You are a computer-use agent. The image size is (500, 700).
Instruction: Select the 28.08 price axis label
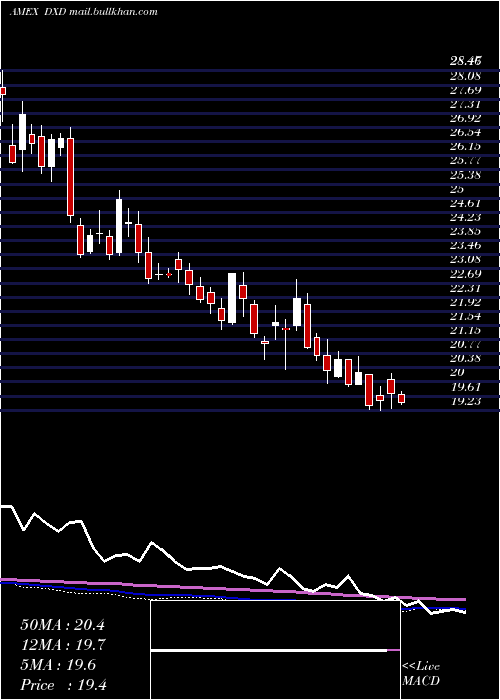465,75
